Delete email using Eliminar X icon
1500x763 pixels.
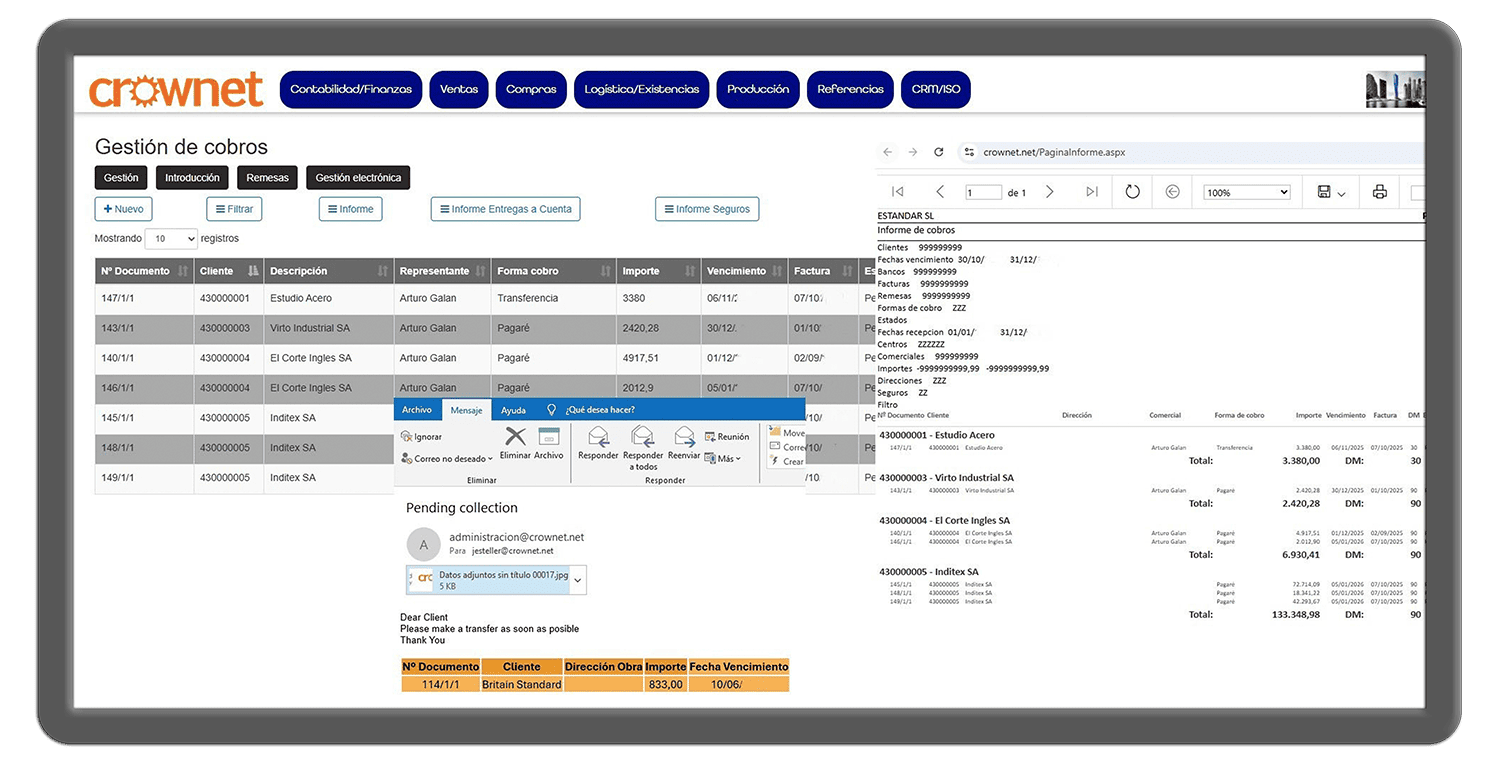pos(515,437)
